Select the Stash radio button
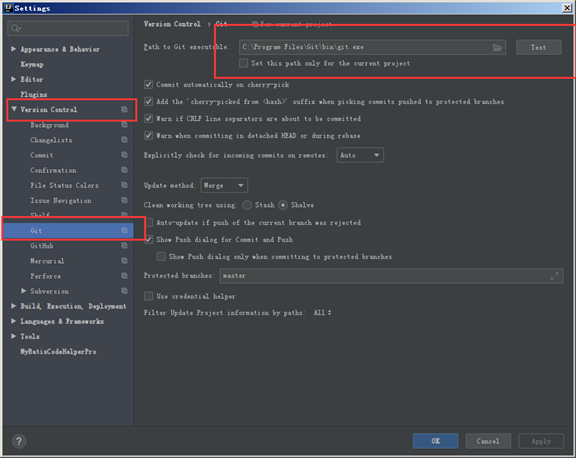Screen dimensions: 576x458 [247, 205]
